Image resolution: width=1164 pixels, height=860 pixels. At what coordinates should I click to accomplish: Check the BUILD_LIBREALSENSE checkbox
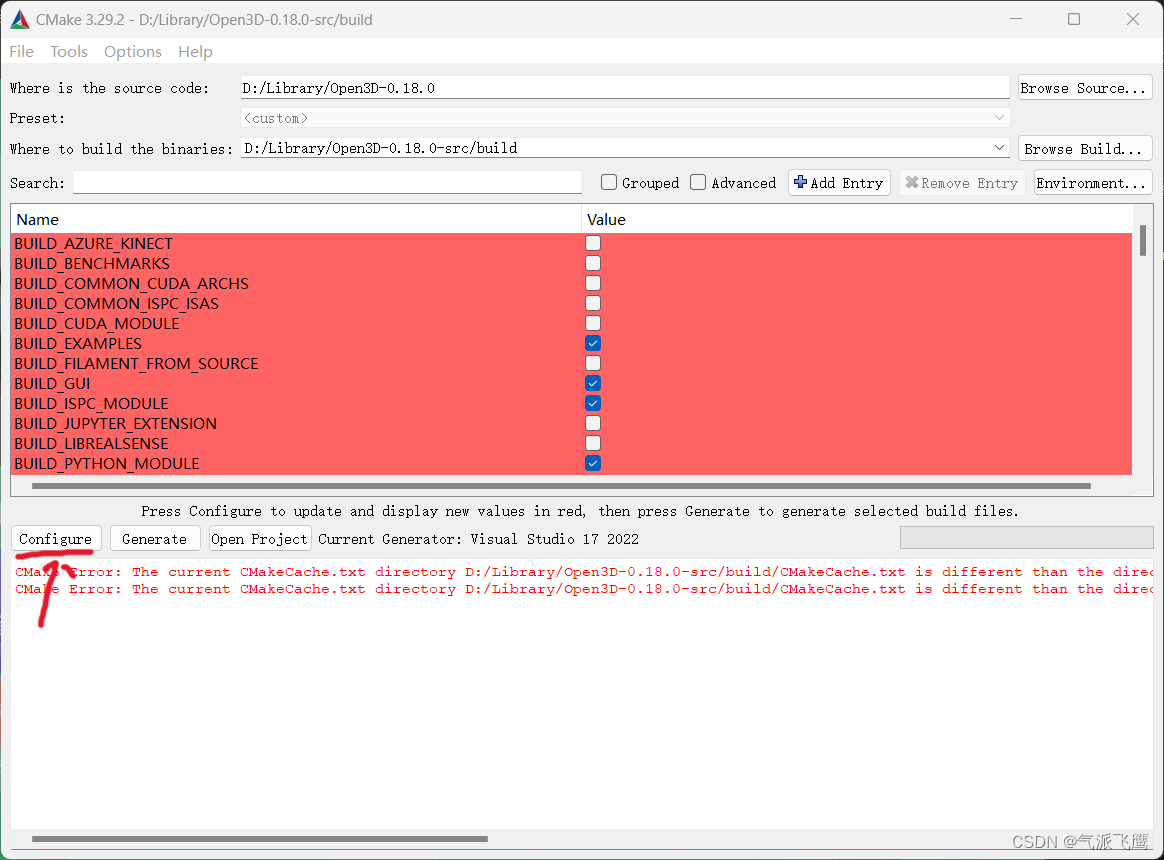click(x=592, y=443)
